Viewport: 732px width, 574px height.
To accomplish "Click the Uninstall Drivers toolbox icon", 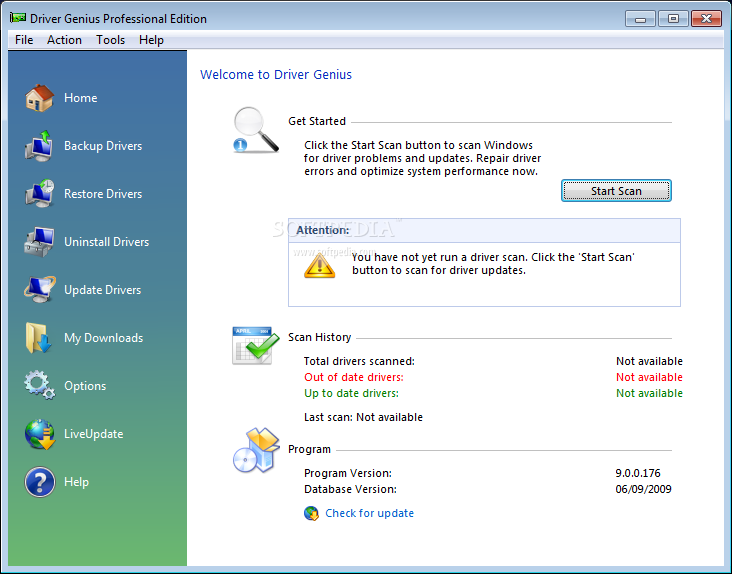I will pyautogui.click(x=39, y=242).
